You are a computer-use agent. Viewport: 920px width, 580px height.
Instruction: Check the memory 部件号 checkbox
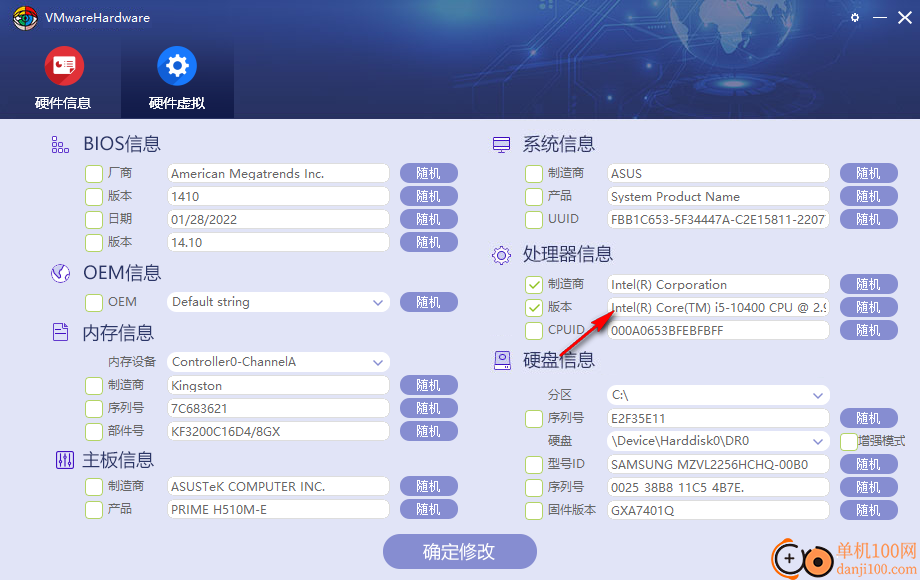pos(94,432)
